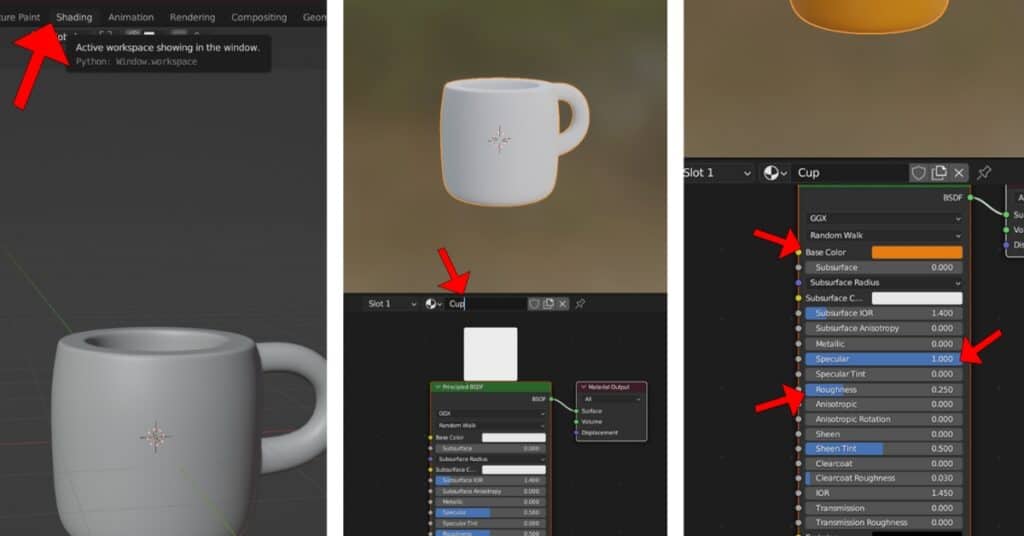
Task: Open the Compositing workspace tab
Action: (x=259, y=17)
